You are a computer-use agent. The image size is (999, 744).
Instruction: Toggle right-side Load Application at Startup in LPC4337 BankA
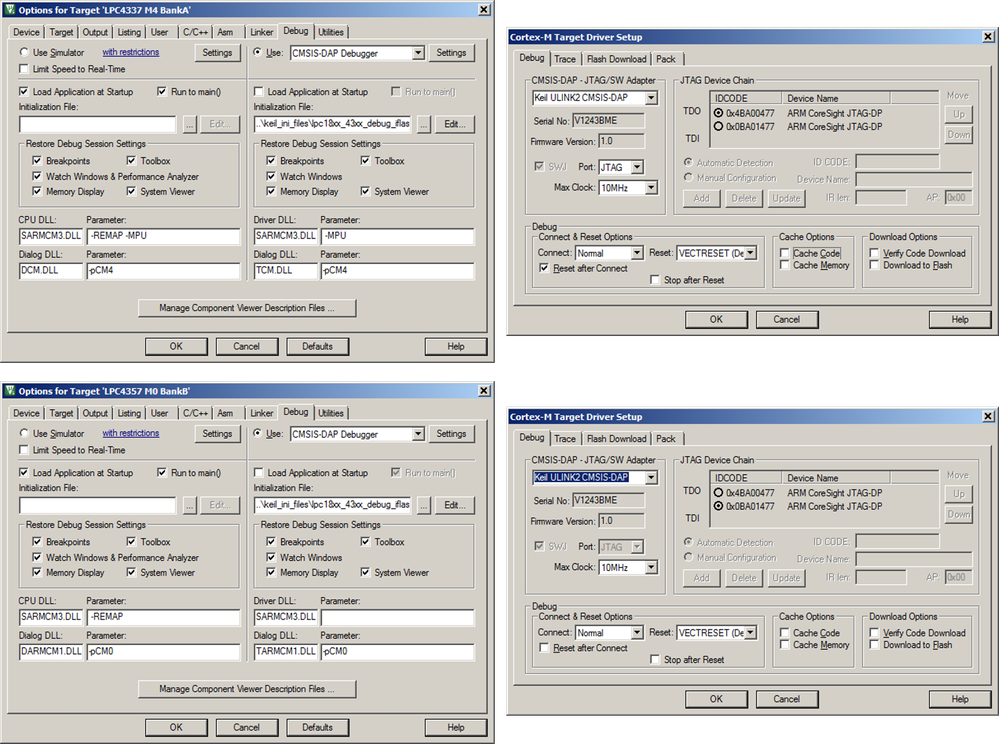[x=259, y=92]
